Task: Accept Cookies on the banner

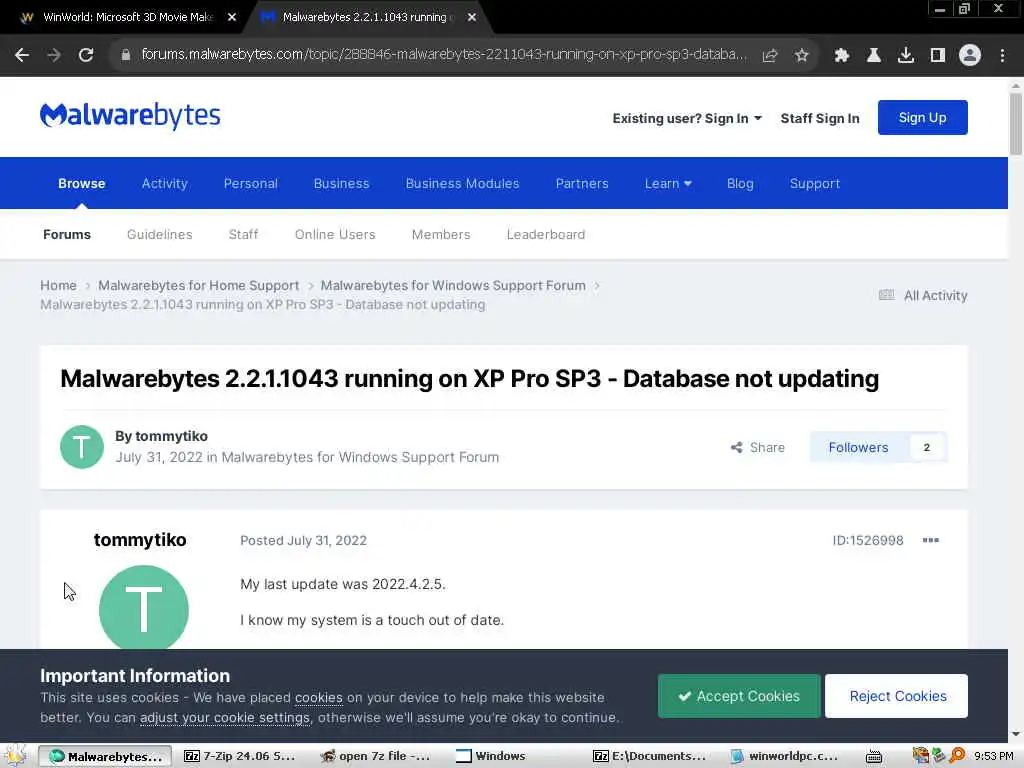Action: [739, 696]
